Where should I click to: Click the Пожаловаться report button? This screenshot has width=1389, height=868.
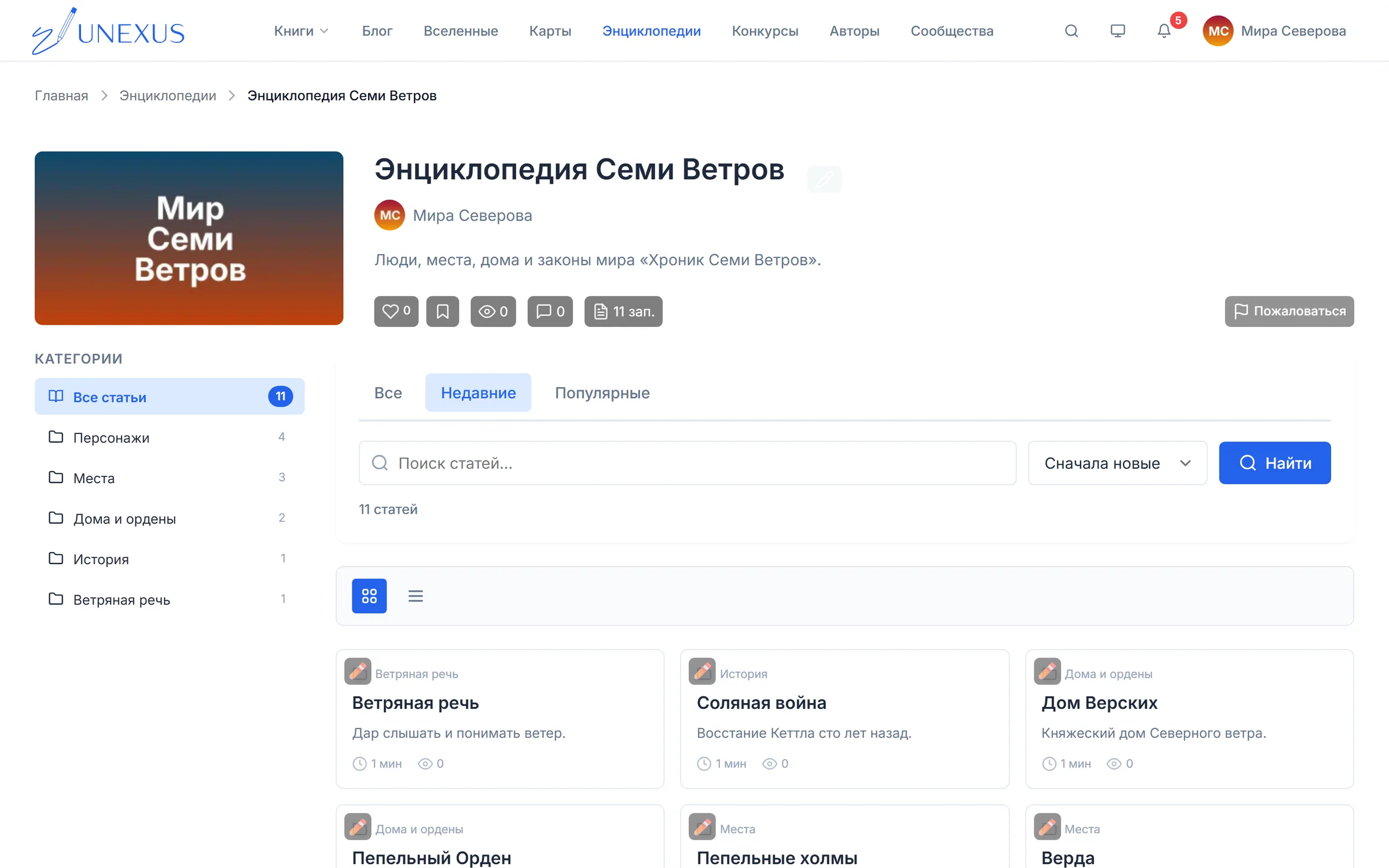(x=1289, y=311)
